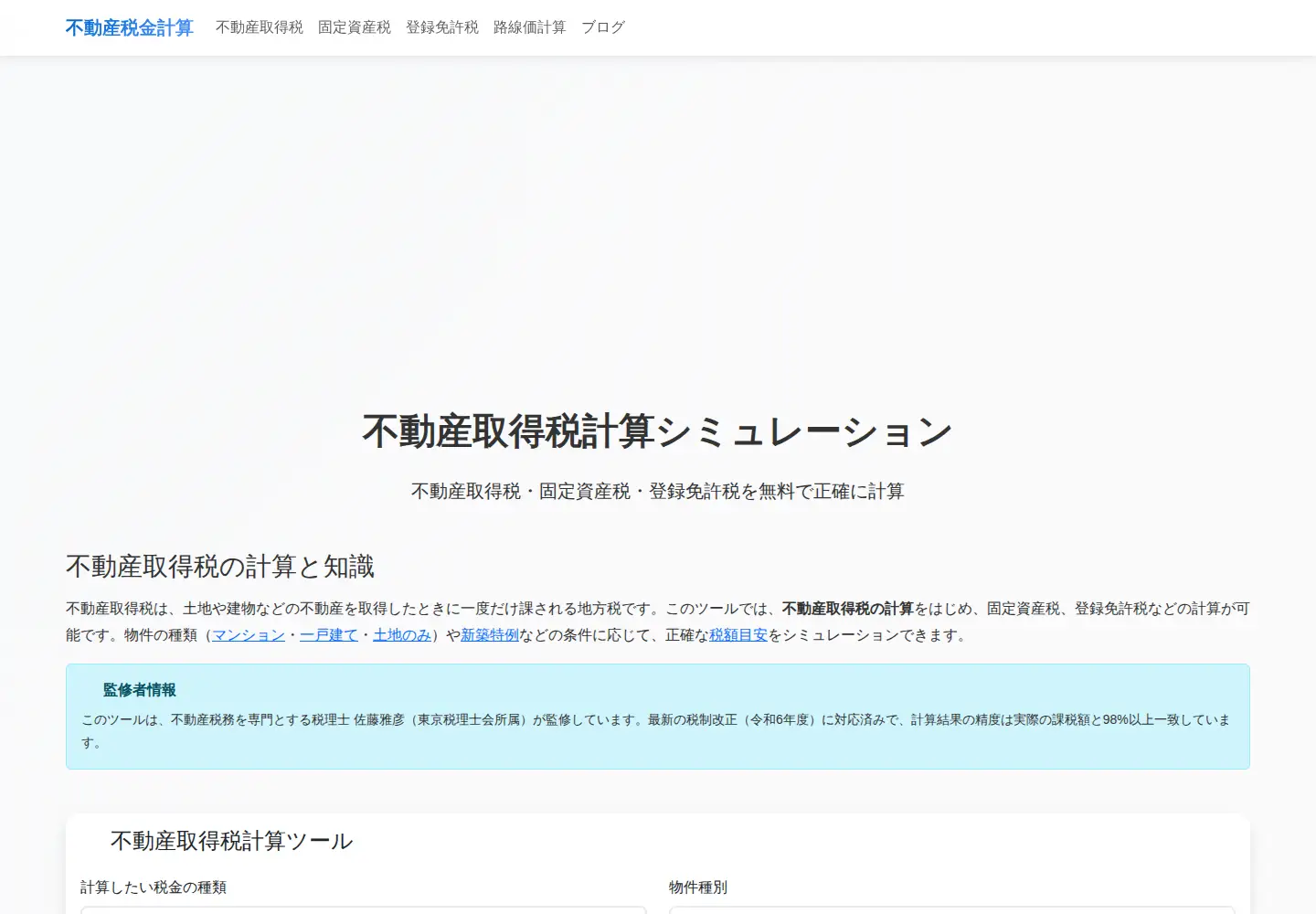Click the 不動産取得税の計算と知識 section heading
This screenshot has height=914, width=1316.
(x=220, y=567)
